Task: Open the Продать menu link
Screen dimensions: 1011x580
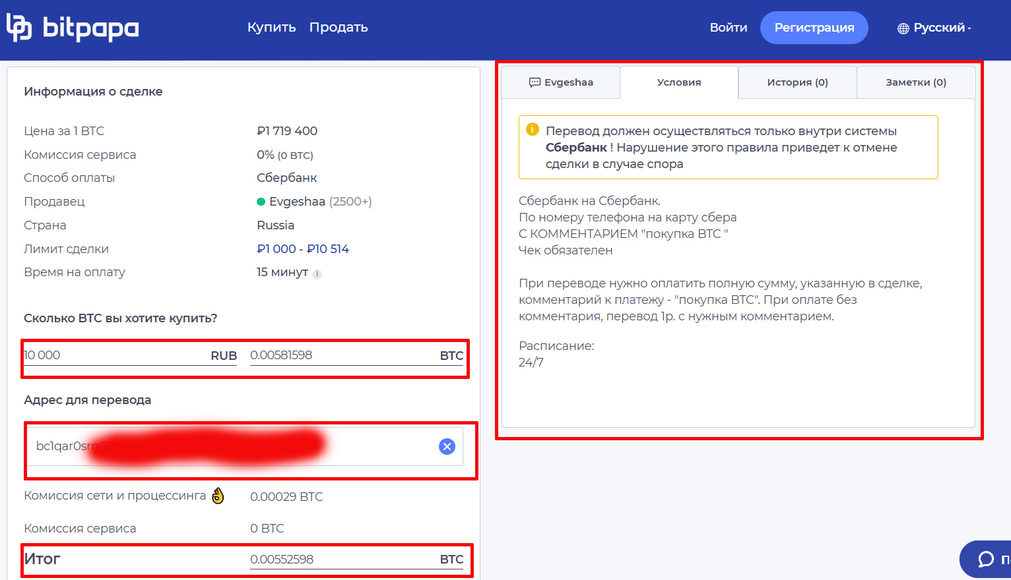Action: coord(338,28)
